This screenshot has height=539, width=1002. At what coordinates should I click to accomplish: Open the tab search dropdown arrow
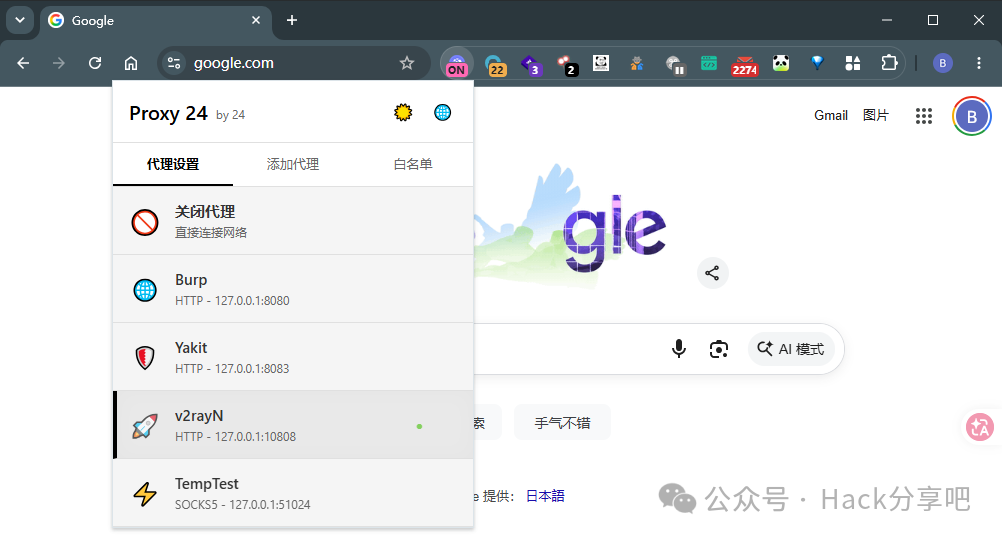coord(20,20)
